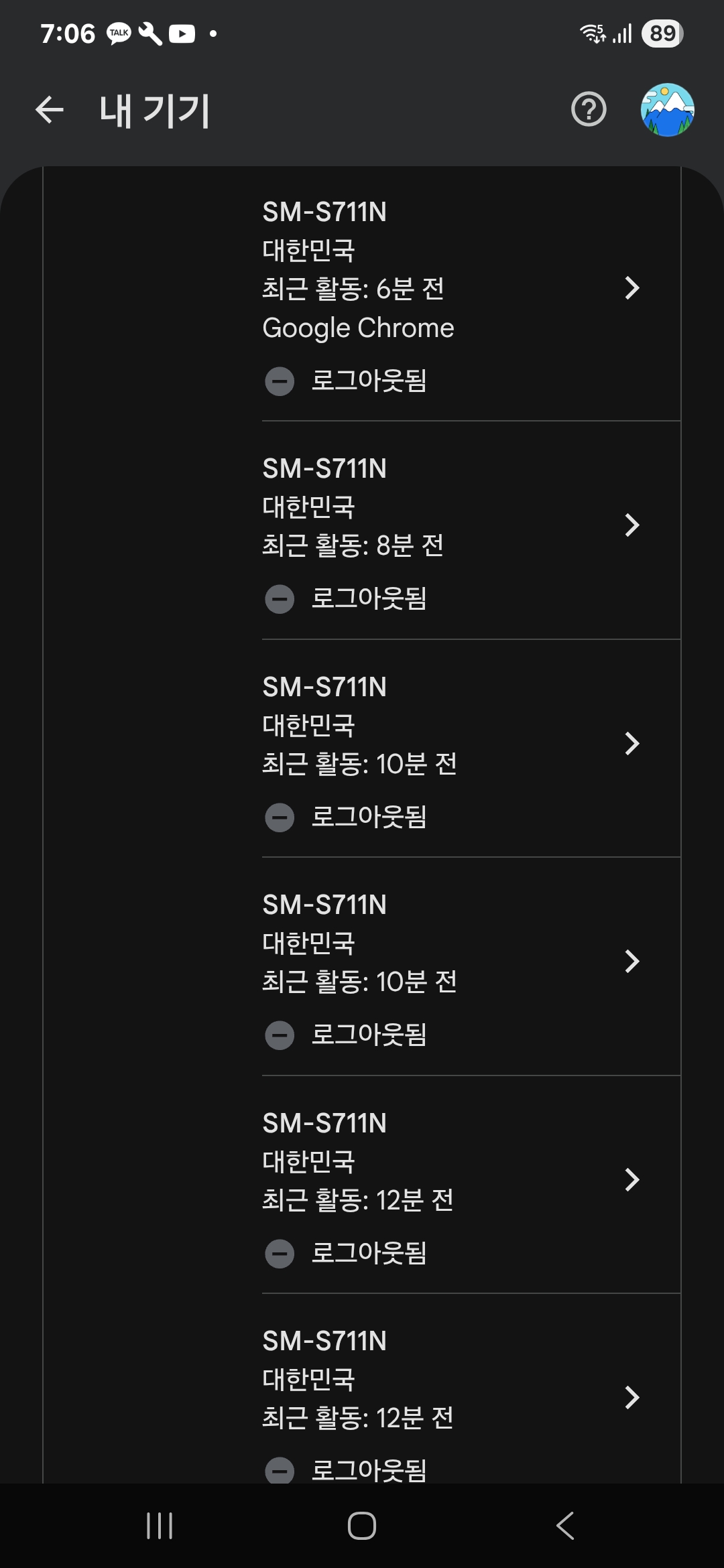Tap the KakaoTalk notification icon in status bar
The width and height of the screenshot is (724, 1568).
(119, 34)
